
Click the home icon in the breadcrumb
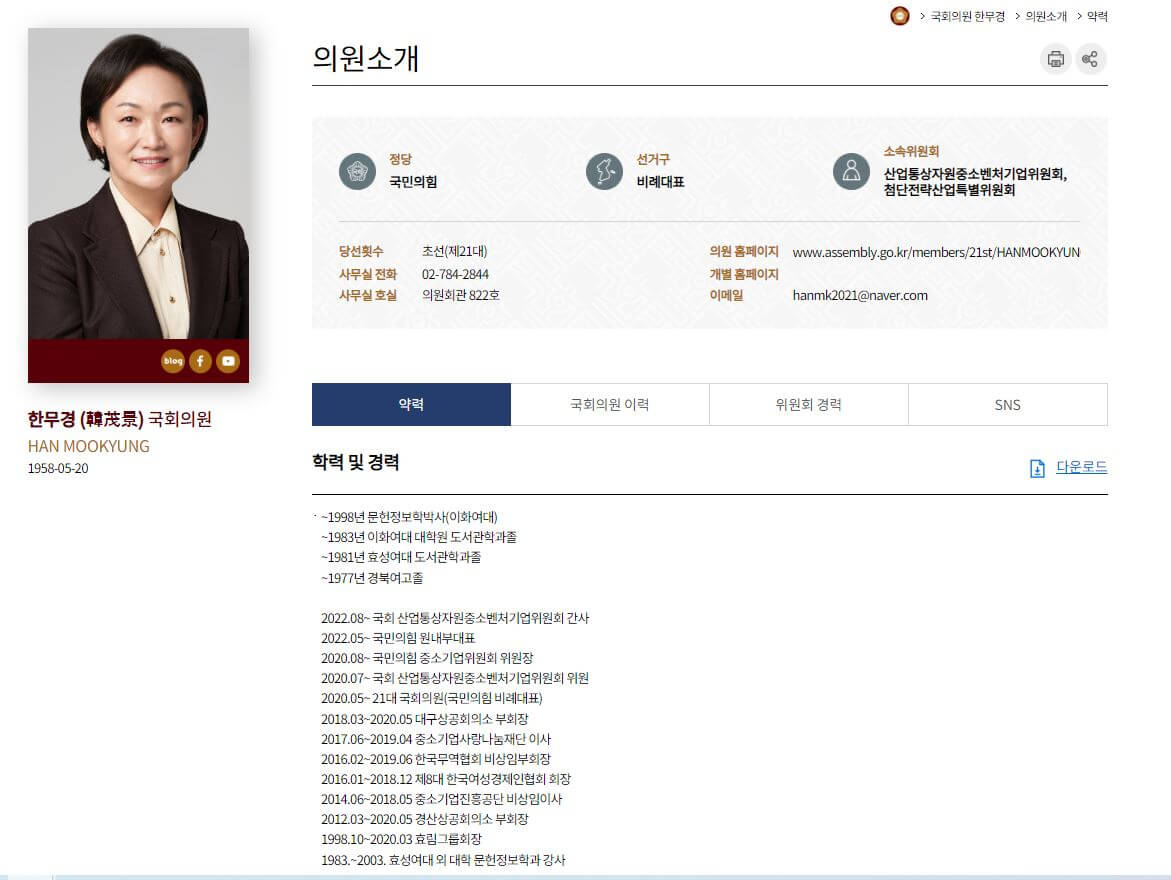(x=897, y=16)
